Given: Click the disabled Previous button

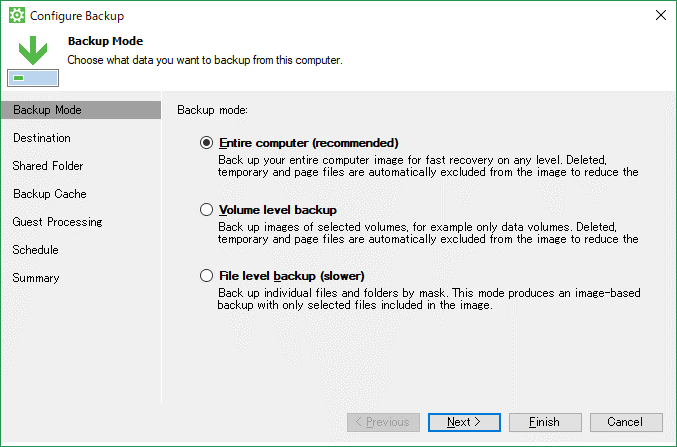Looking at the screenshot, I should tap(383, 422).
